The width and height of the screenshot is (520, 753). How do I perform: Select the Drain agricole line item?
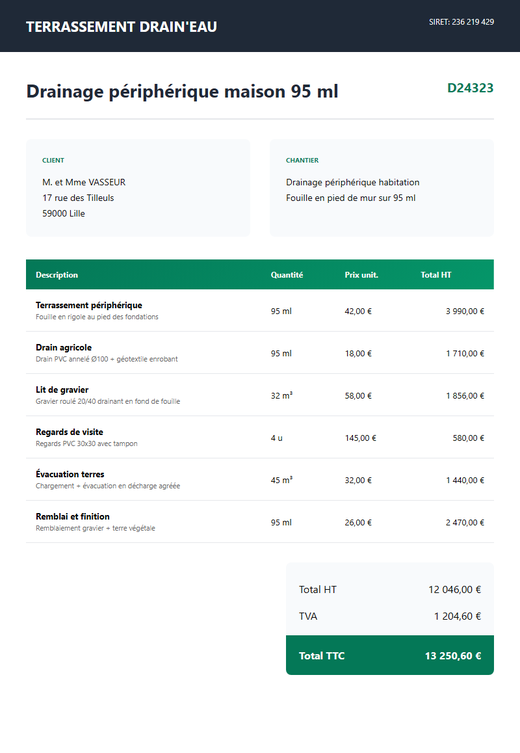click(260, 352)
